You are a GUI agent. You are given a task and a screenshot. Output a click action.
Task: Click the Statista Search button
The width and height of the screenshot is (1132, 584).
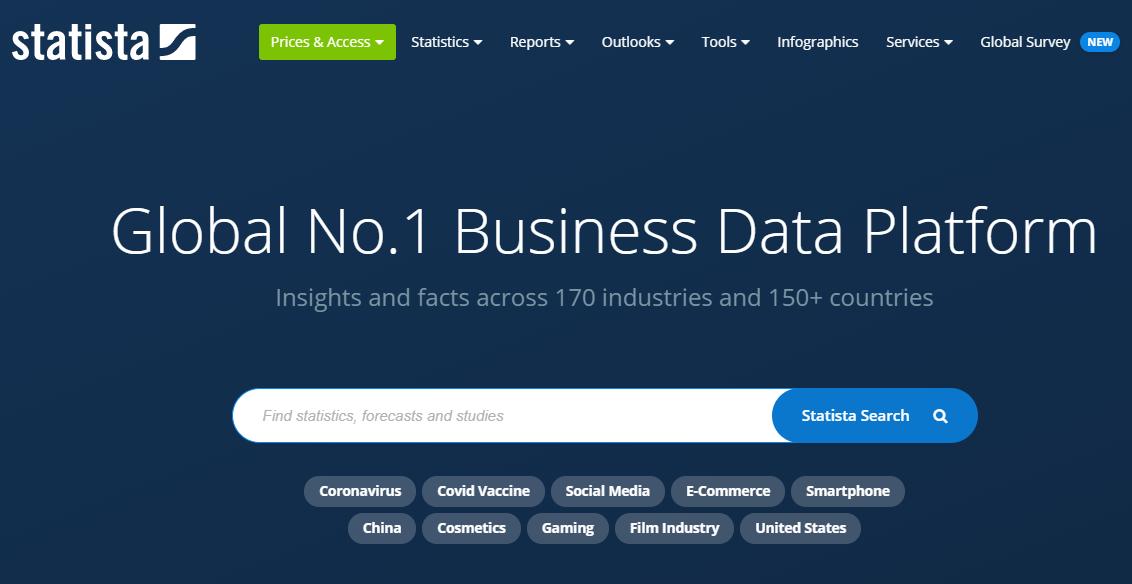tap(874, 416)
